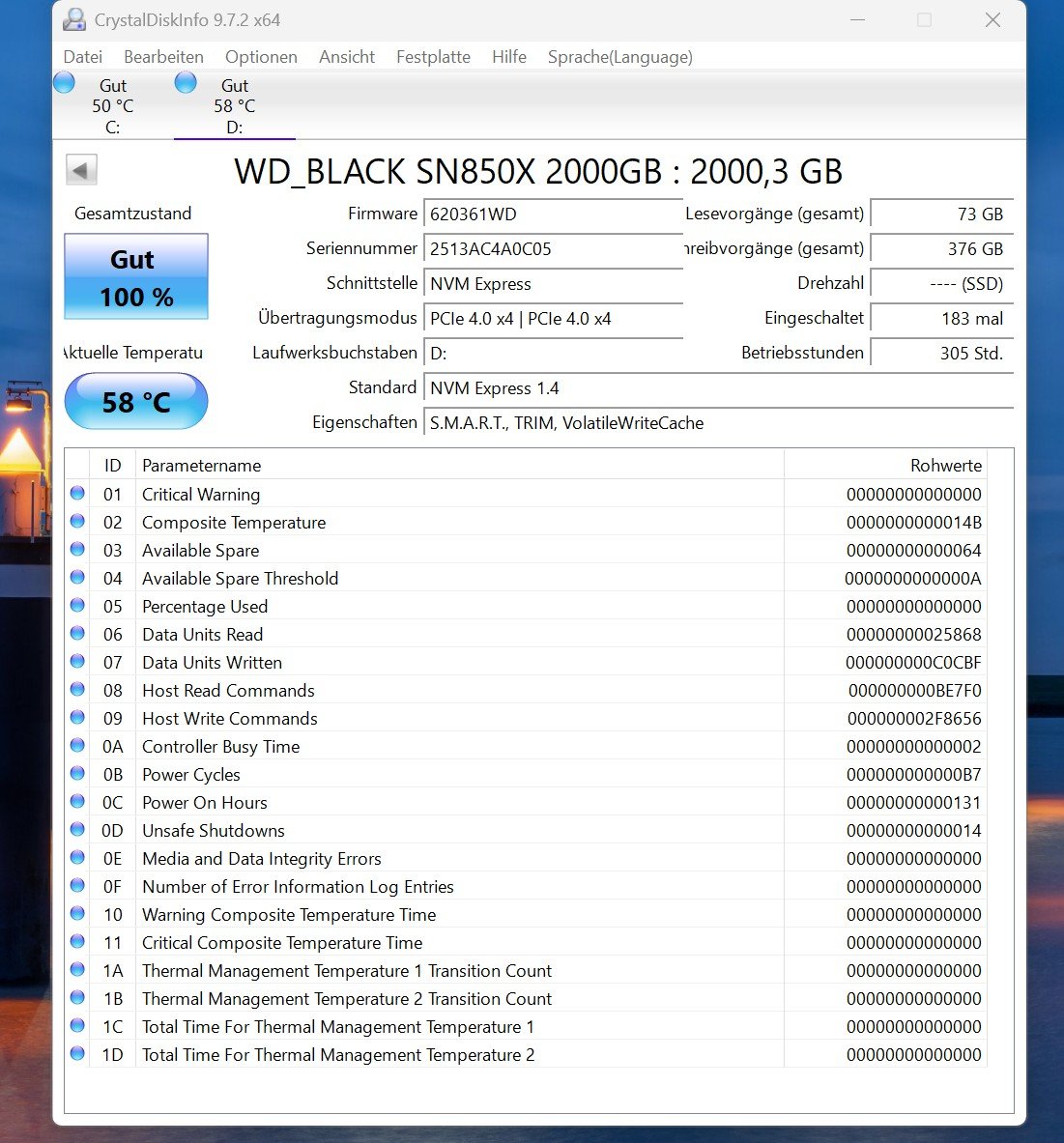Screen dimensions: 1064x1143
Task: Click the Eigenschaften field with S.M.A.R.T., TRIM
Action: point(718,423)
